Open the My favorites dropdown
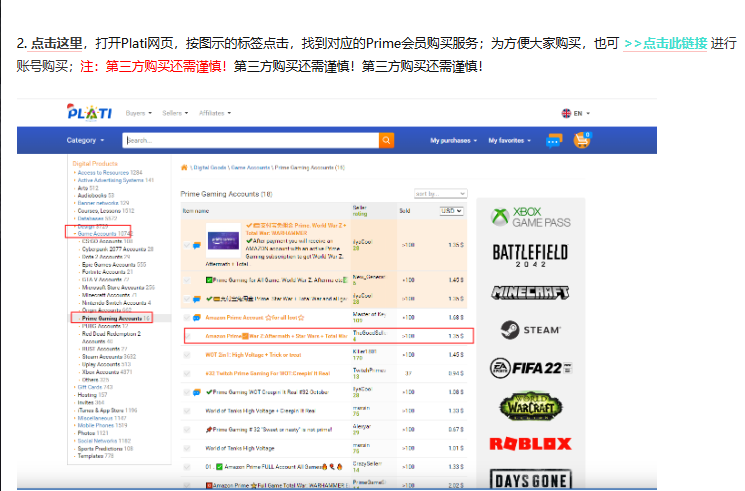 pyautogui.click(x=509, y=141)
